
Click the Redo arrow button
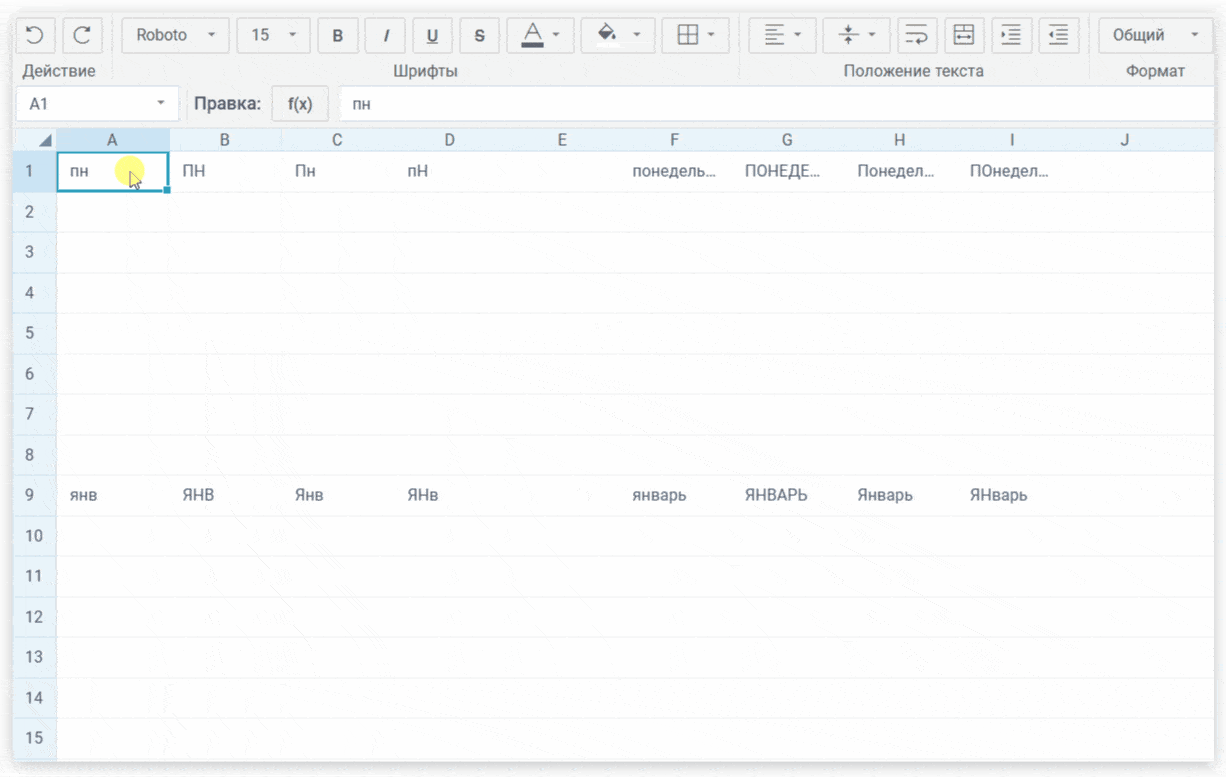tap(82, 36)
